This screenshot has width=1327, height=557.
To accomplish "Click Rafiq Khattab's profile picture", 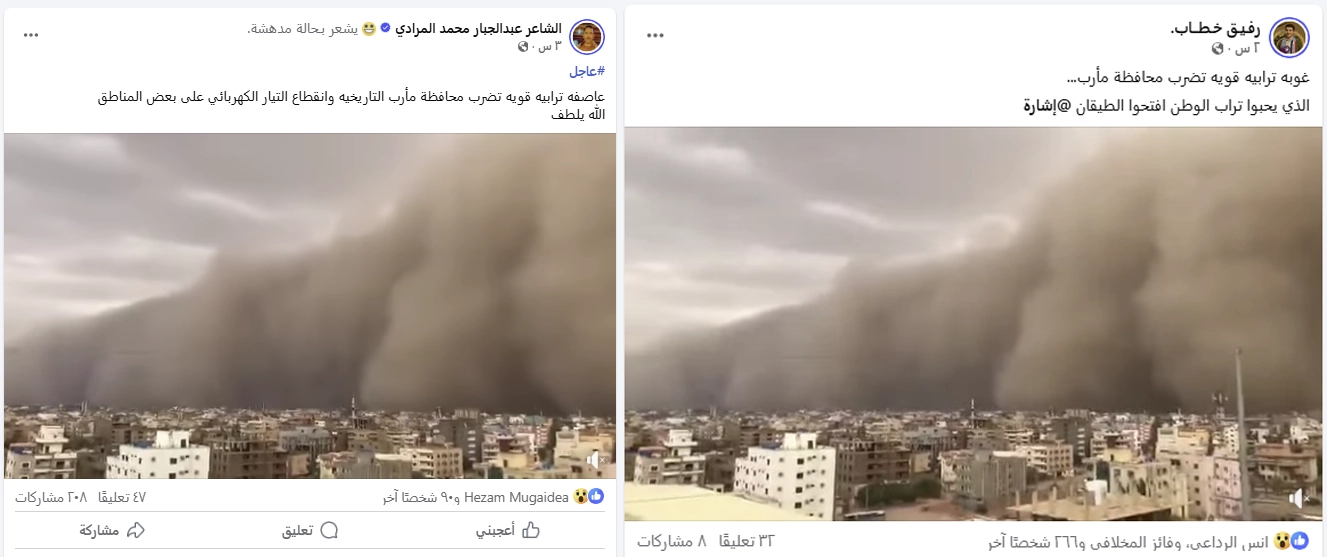I will pyautogui.click(x=1289, y=38).
